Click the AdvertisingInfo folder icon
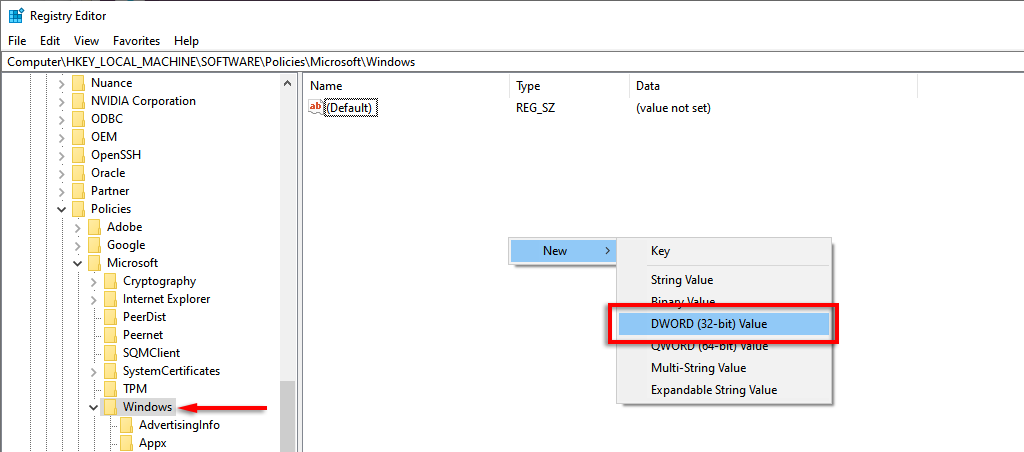The height and width of the screenshot is (452, 1024). coord(126,425)
